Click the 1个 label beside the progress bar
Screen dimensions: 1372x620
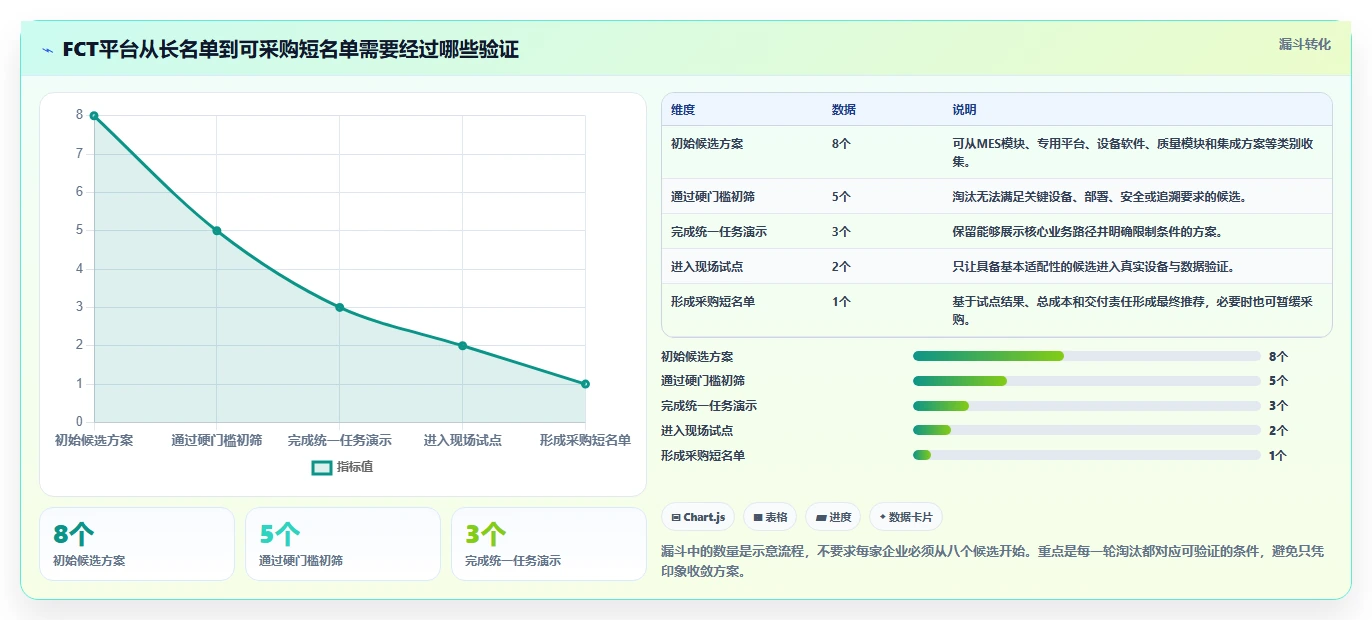coord(1278,455)
